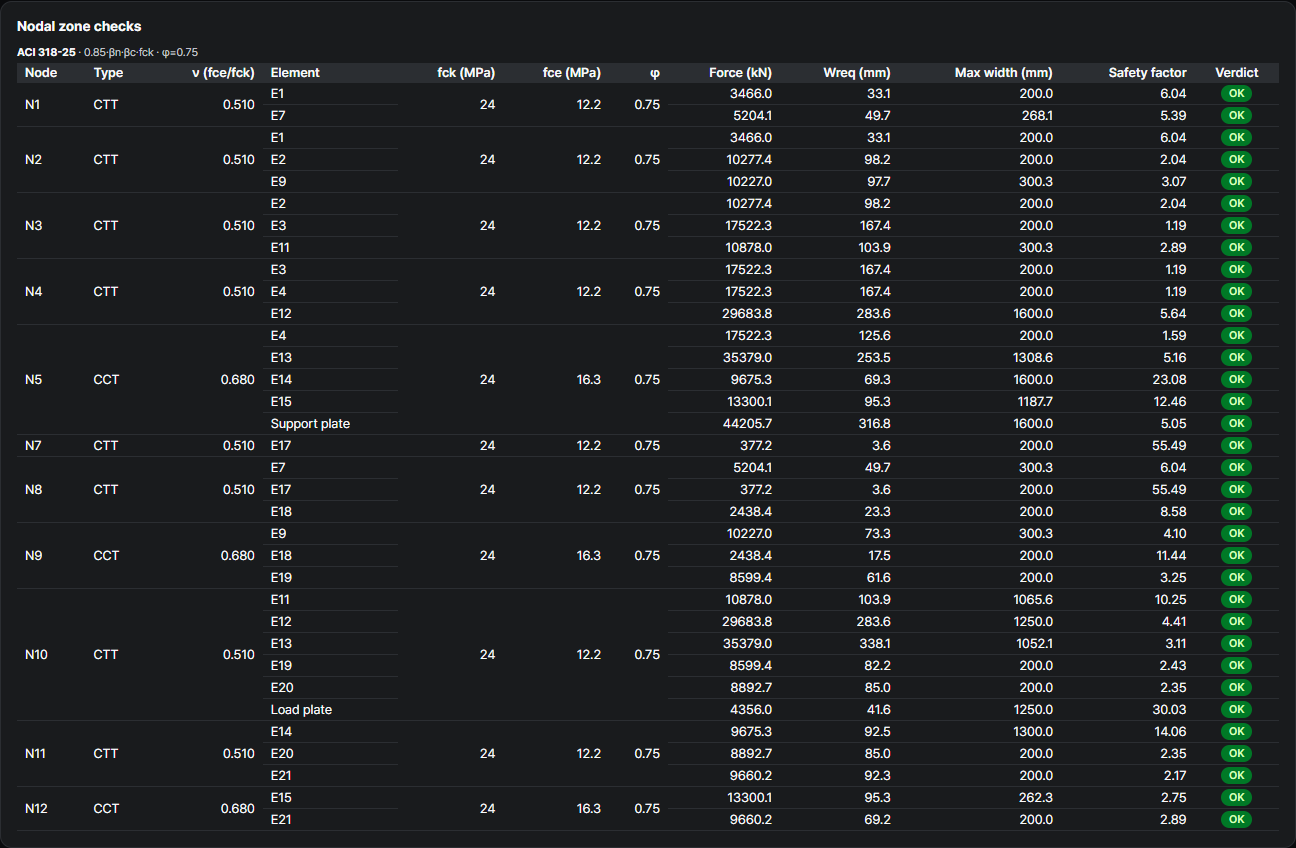The width and height of the screenshot is (1296, 848).
Task: Select the "0.680" ratio for node N12
Action: coord(238,809)
